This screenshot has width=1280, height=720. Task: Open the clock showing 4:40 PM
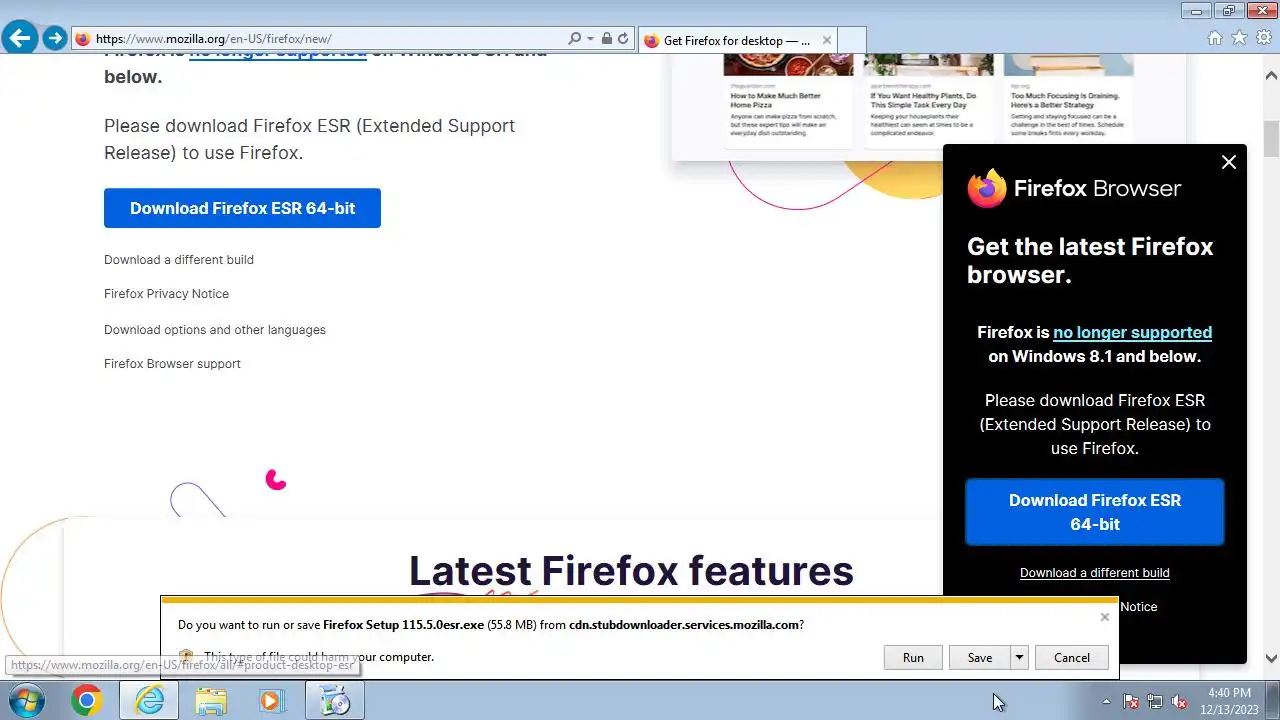click(x=1229, y=701)
